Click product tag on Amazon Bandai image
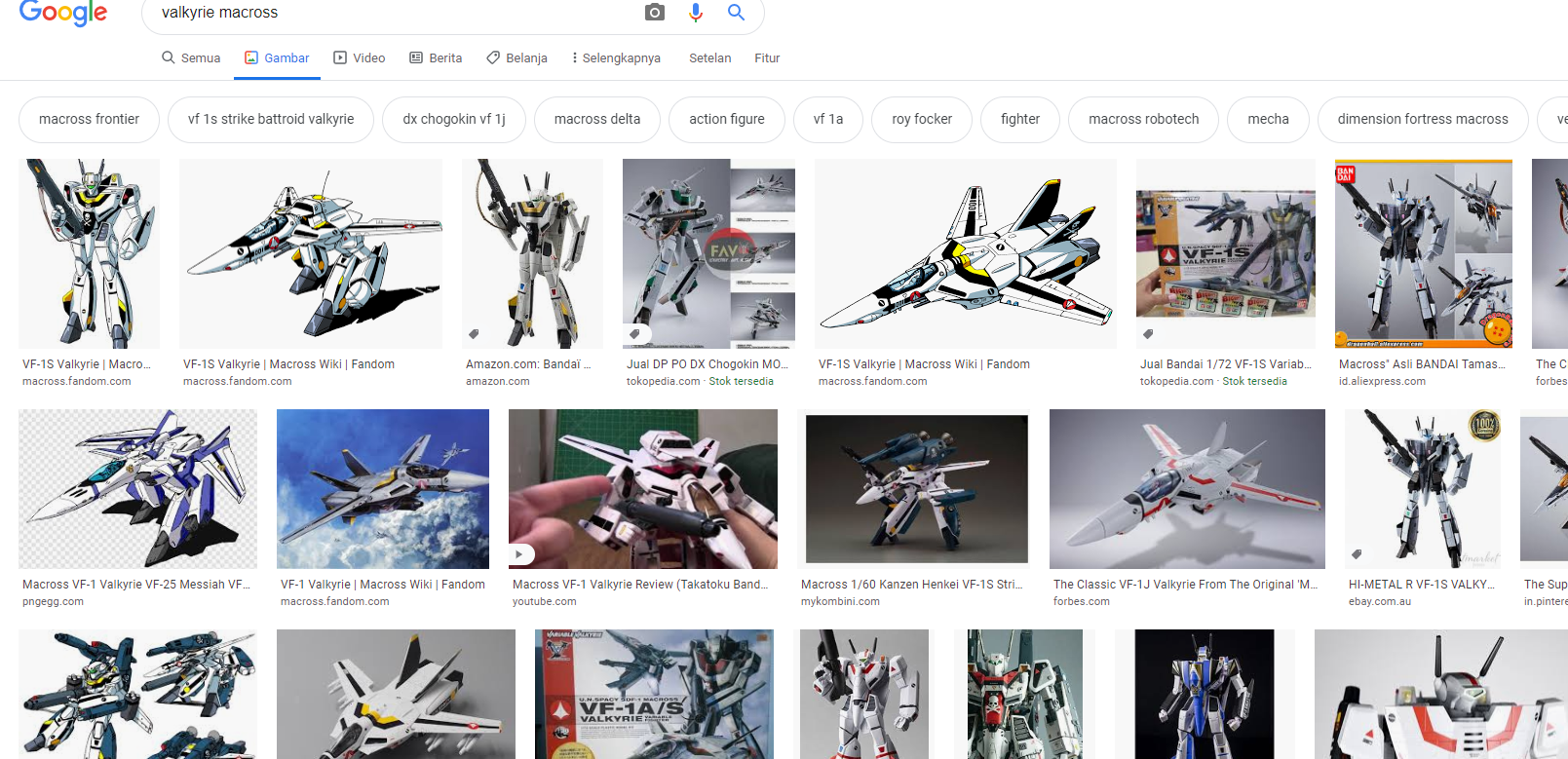 click(x=475, y=334)
